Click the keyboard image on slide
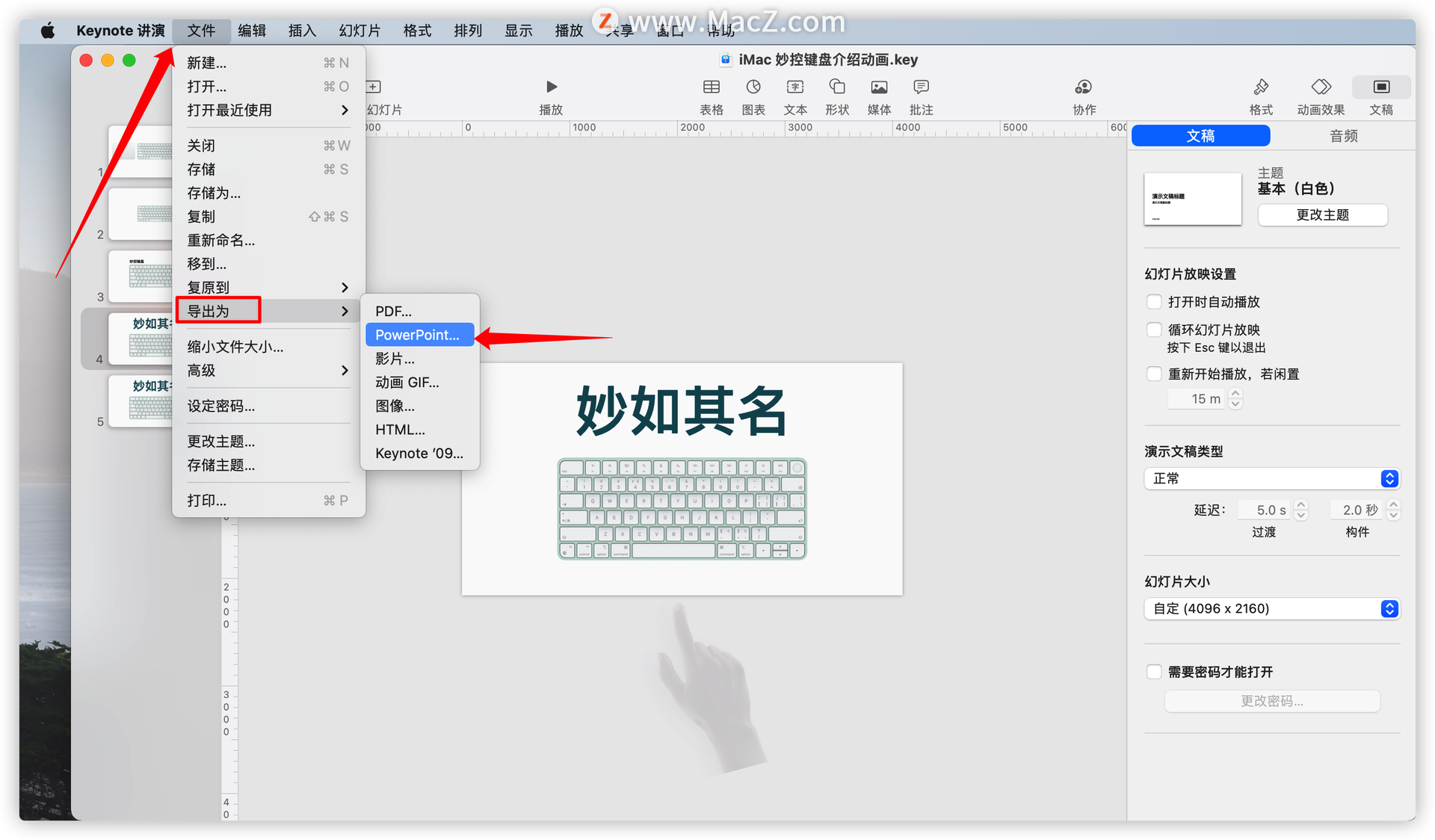The image size is (1435, 840). coord(682,509)
